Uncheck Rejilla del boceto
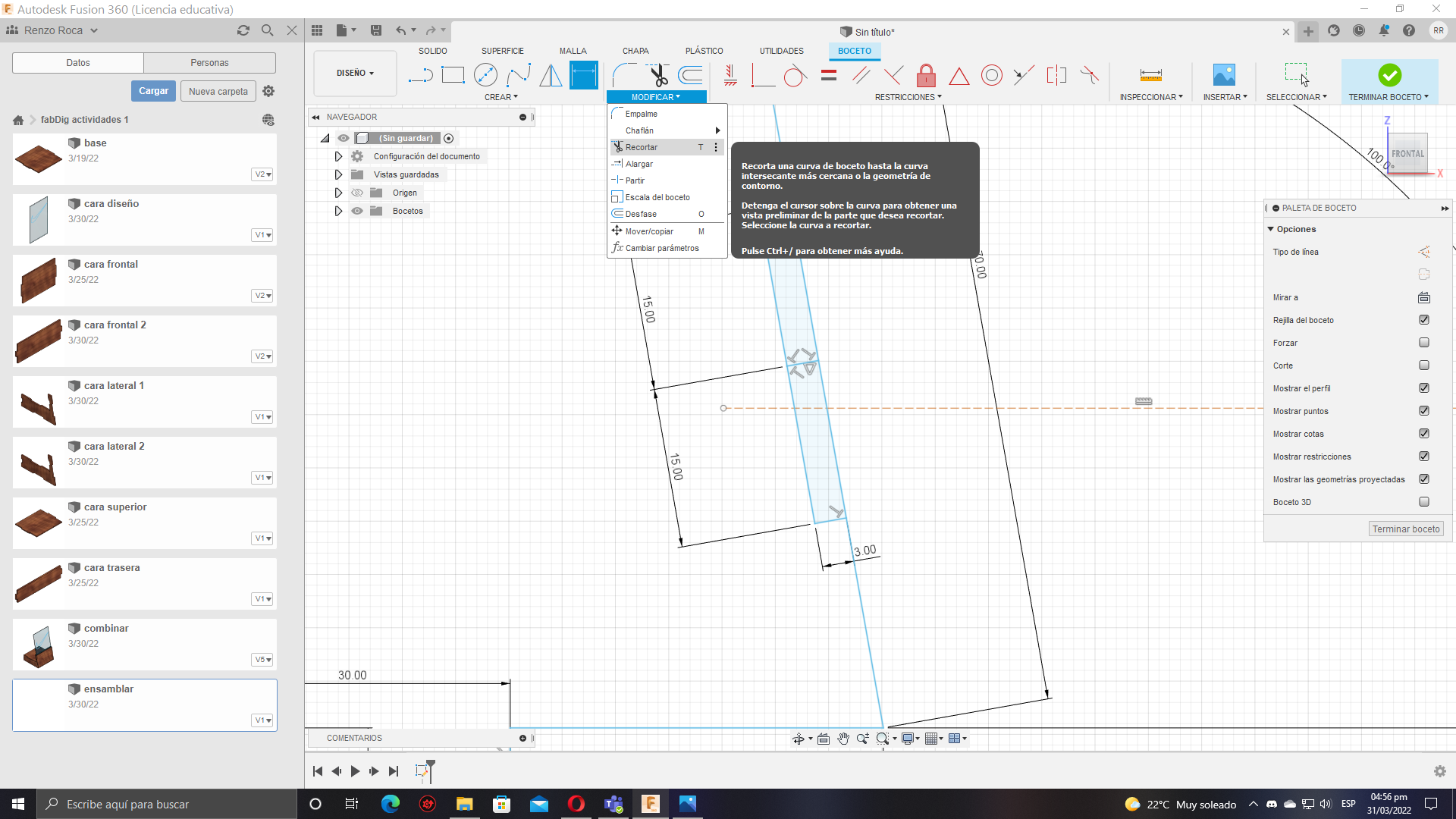Screen dimensions: 1456x819 1423,320
